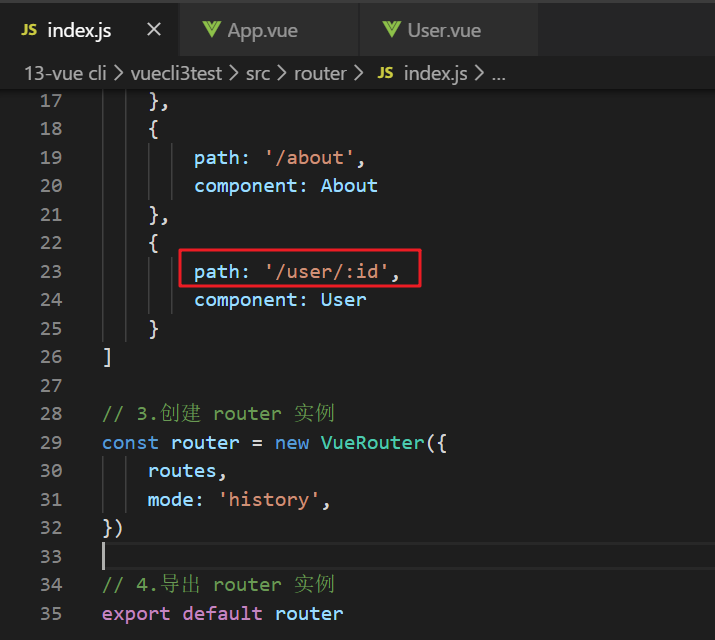This screenshot has height=640, width=715.
Task: Click index.js file name in breadcrumb
Action: [436, 73]
